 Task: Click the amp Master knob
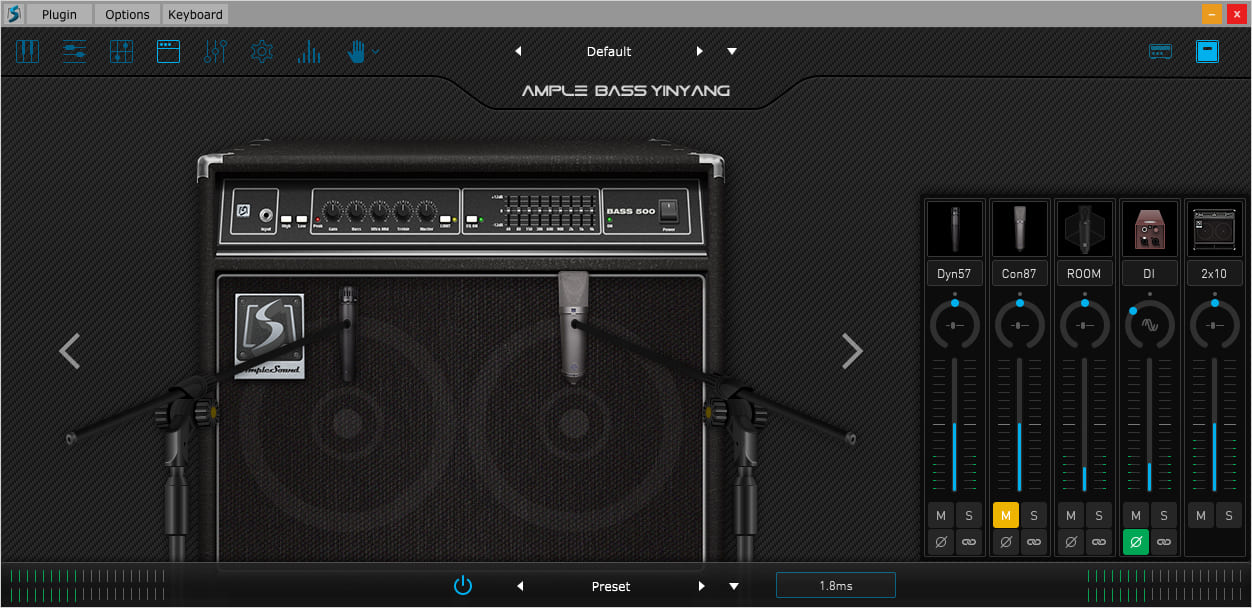coord(426,211)
